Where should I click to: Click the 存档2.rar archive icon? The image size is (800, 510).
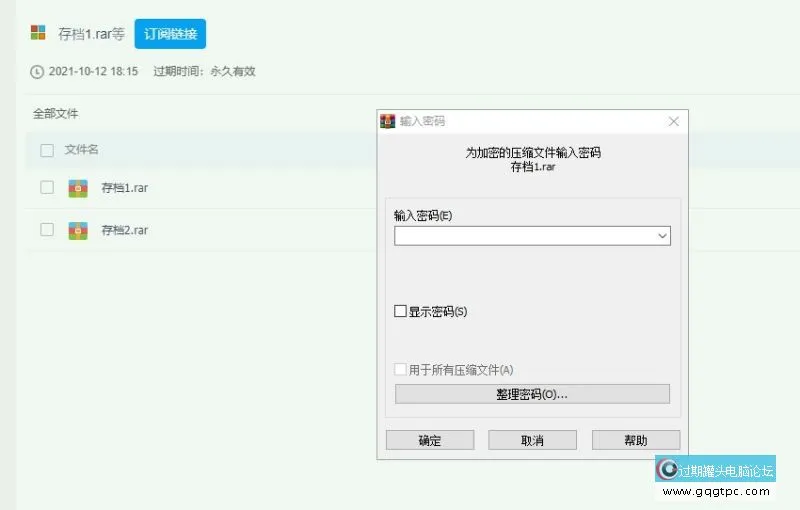pos(78,231)
